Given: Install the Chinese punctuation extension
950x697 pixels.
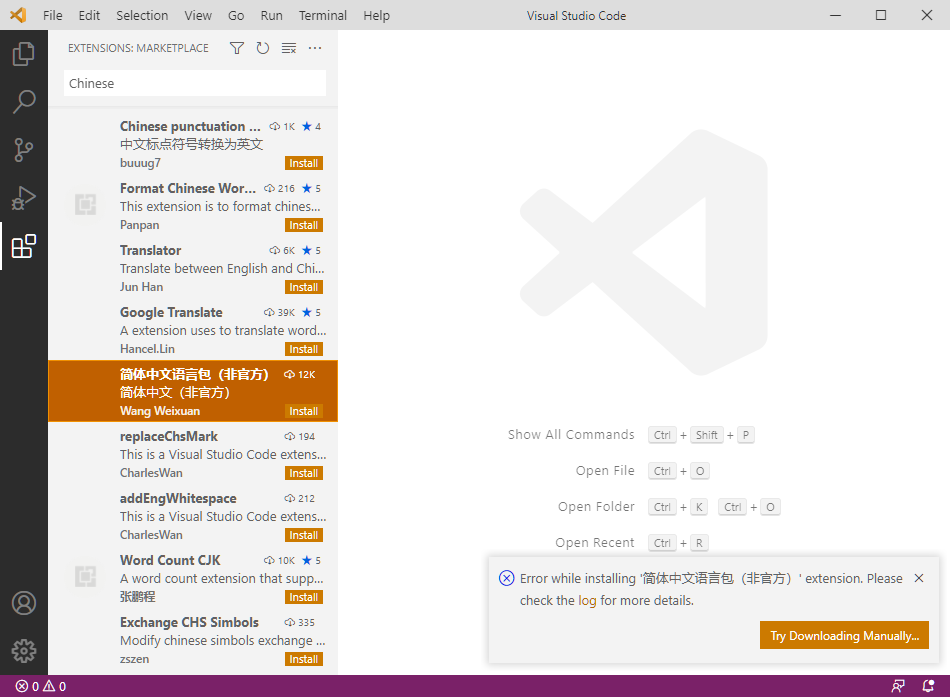Looking at the screenshot, I should point(304,163).
